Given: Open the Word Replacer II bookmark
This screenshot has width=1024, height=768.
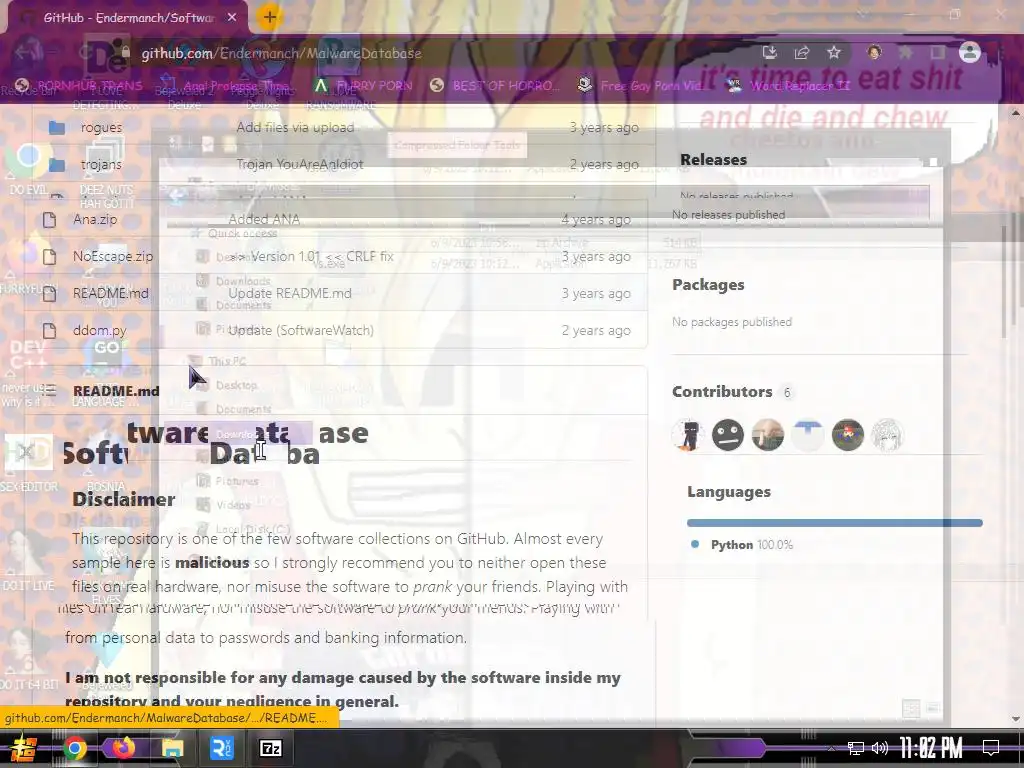Looking at the screenshot, I should (788, 86).
